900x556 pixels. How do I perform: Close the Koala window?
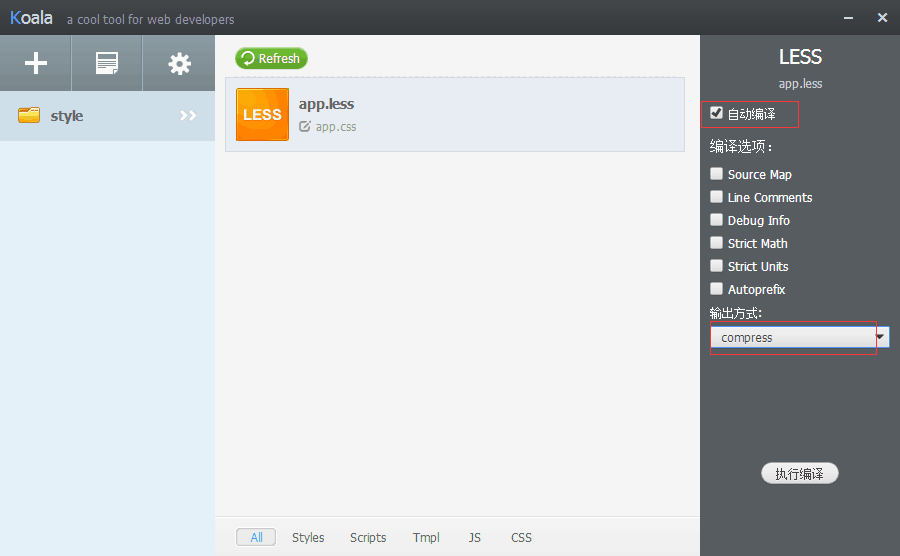point(882,18)
